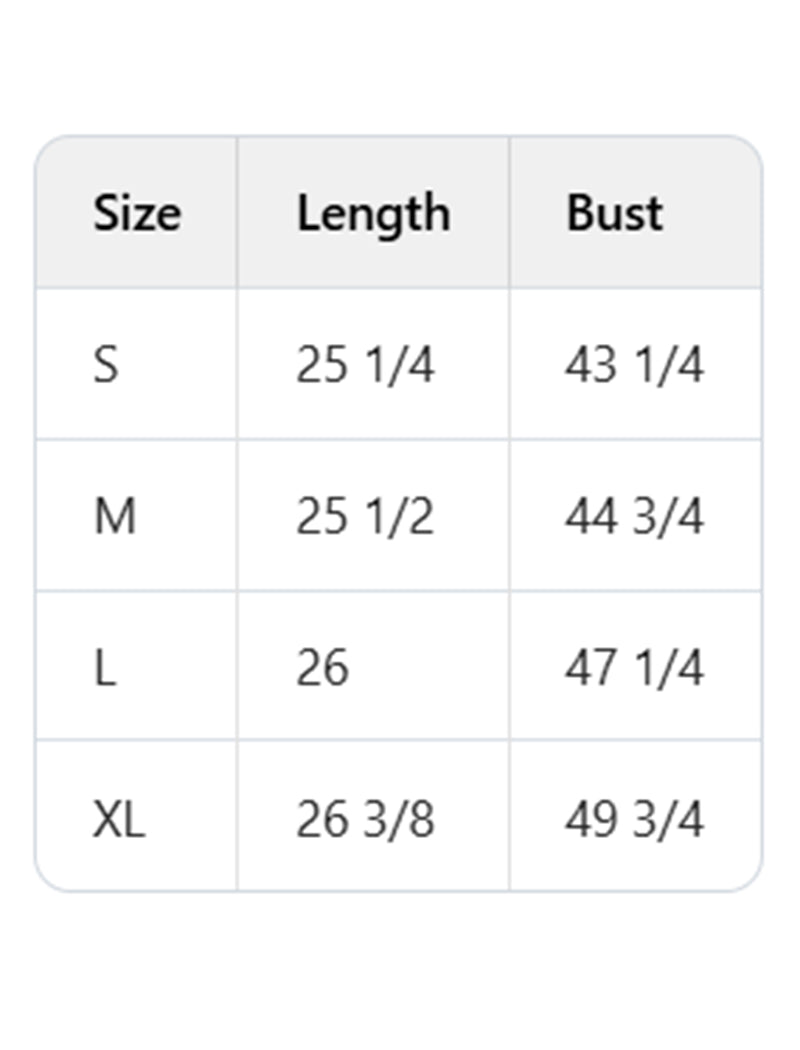Choose the bust measurement for size L

[634, 668]
